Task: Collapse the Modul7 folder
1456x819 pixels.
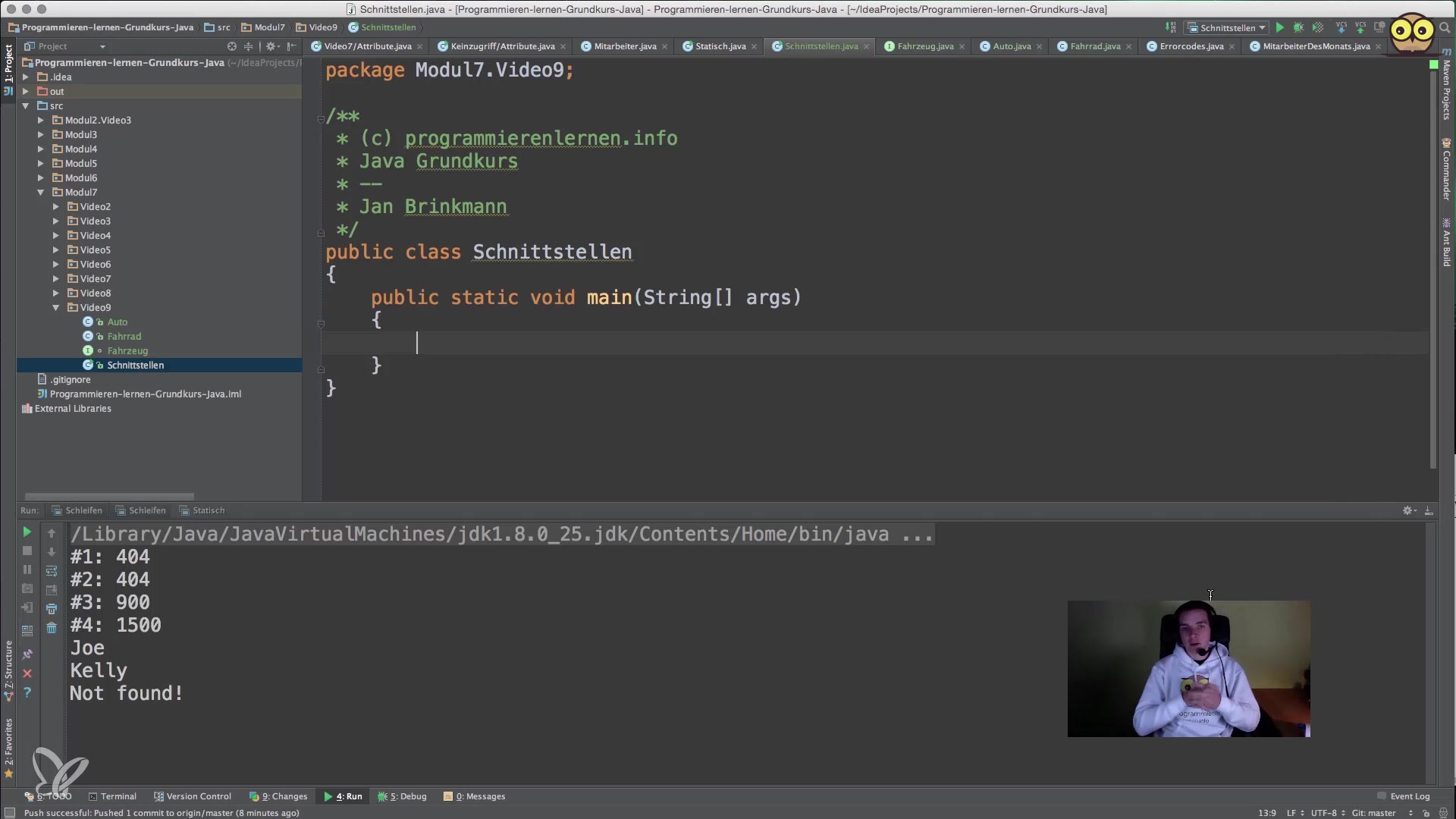Action: (x=40, y=193)
